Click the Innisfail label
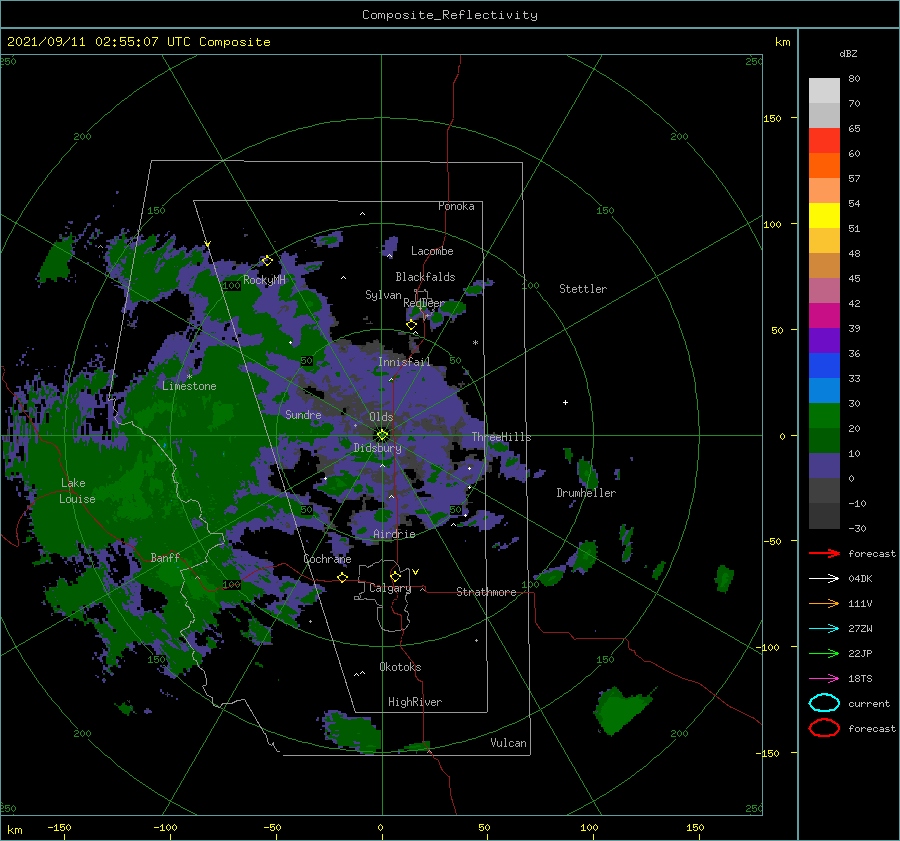This screenshot has height=841, width=900. tap(404, 362)
